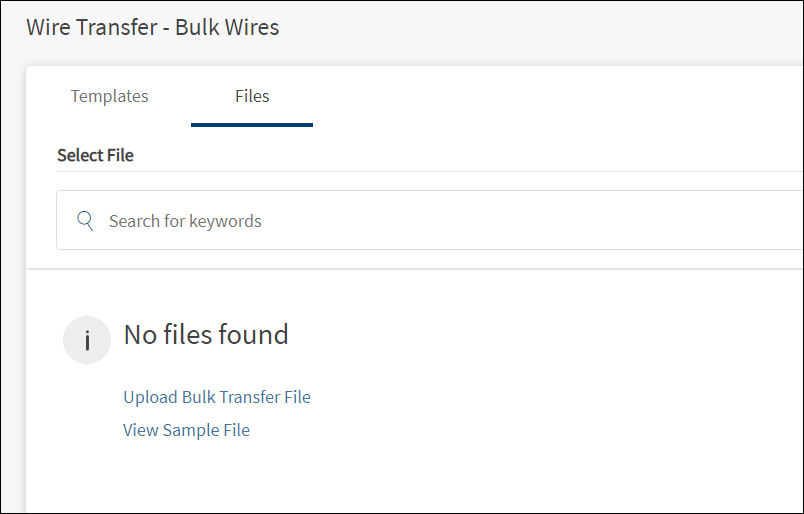This screenshot has height=514, width=804.
Task: Click the search placeholder text
Action: [185, 221]
